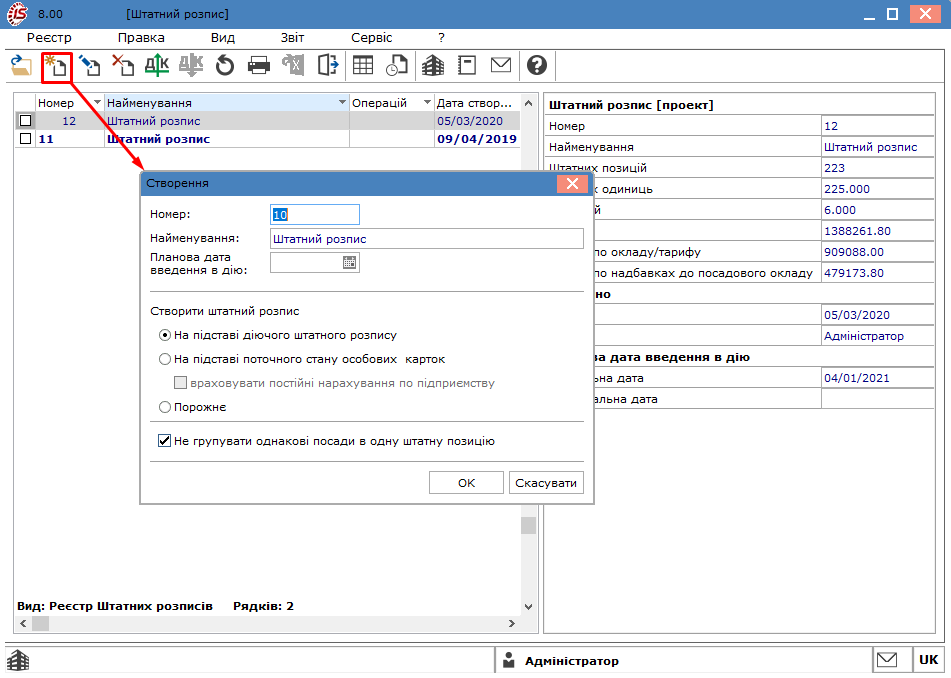Click the registry scroll-up arrow
Screen dimensions: 951x678
pyautogui.click(x=528, y=103)
